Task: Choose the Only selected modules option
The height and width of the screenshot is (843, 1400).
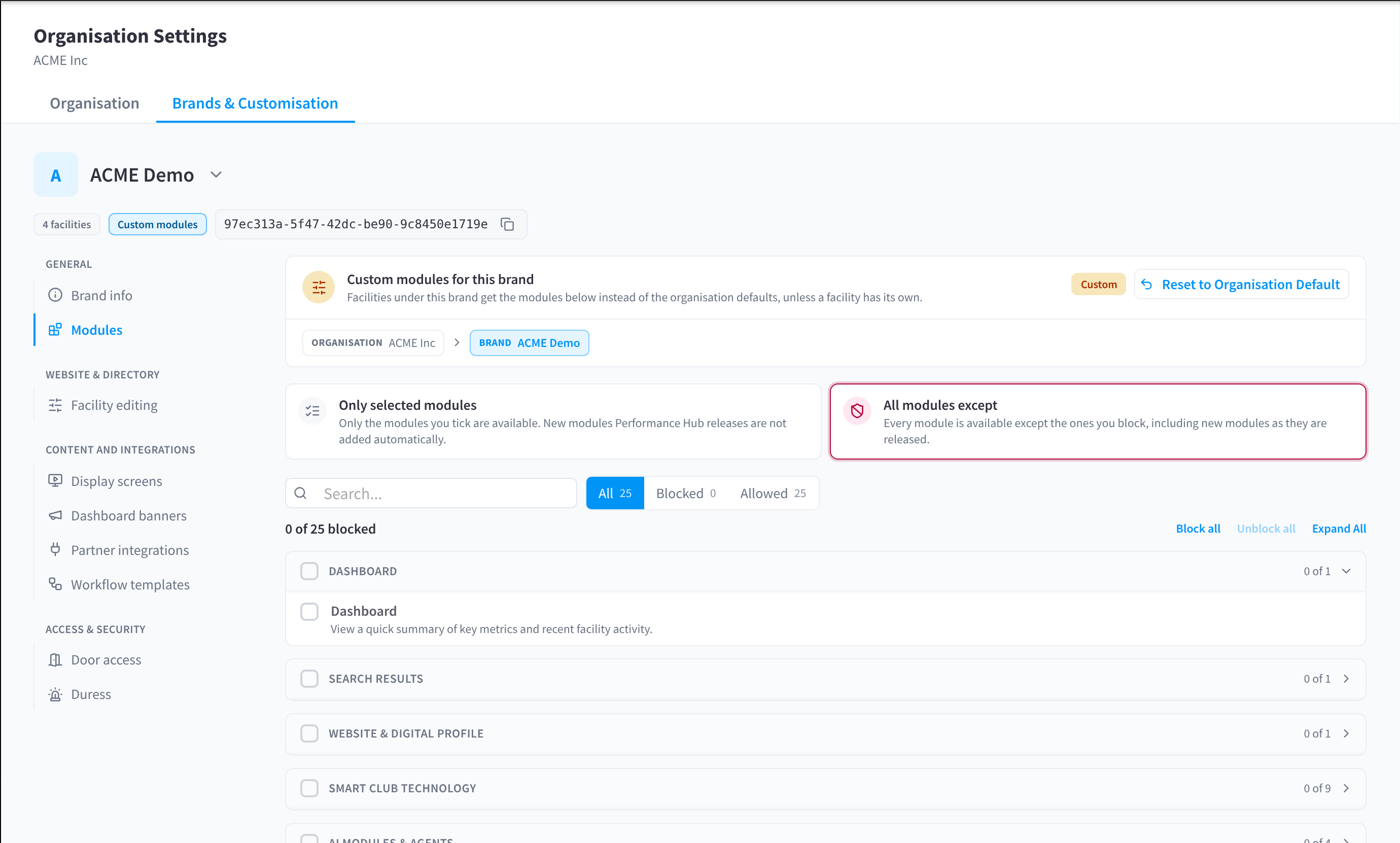Action: (x=553, y=422)
